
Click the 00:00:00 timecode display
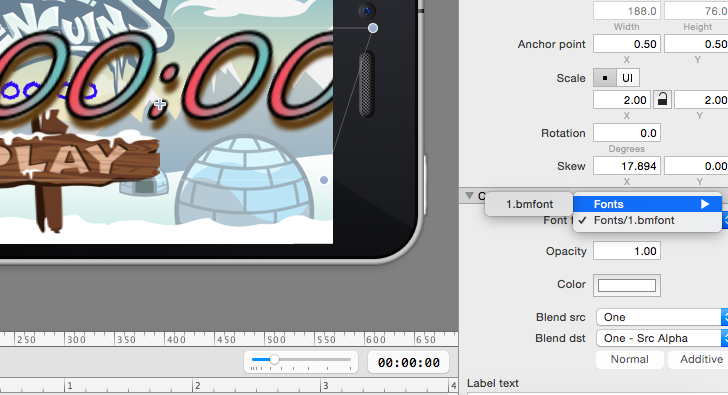click(x=409, y=363)
